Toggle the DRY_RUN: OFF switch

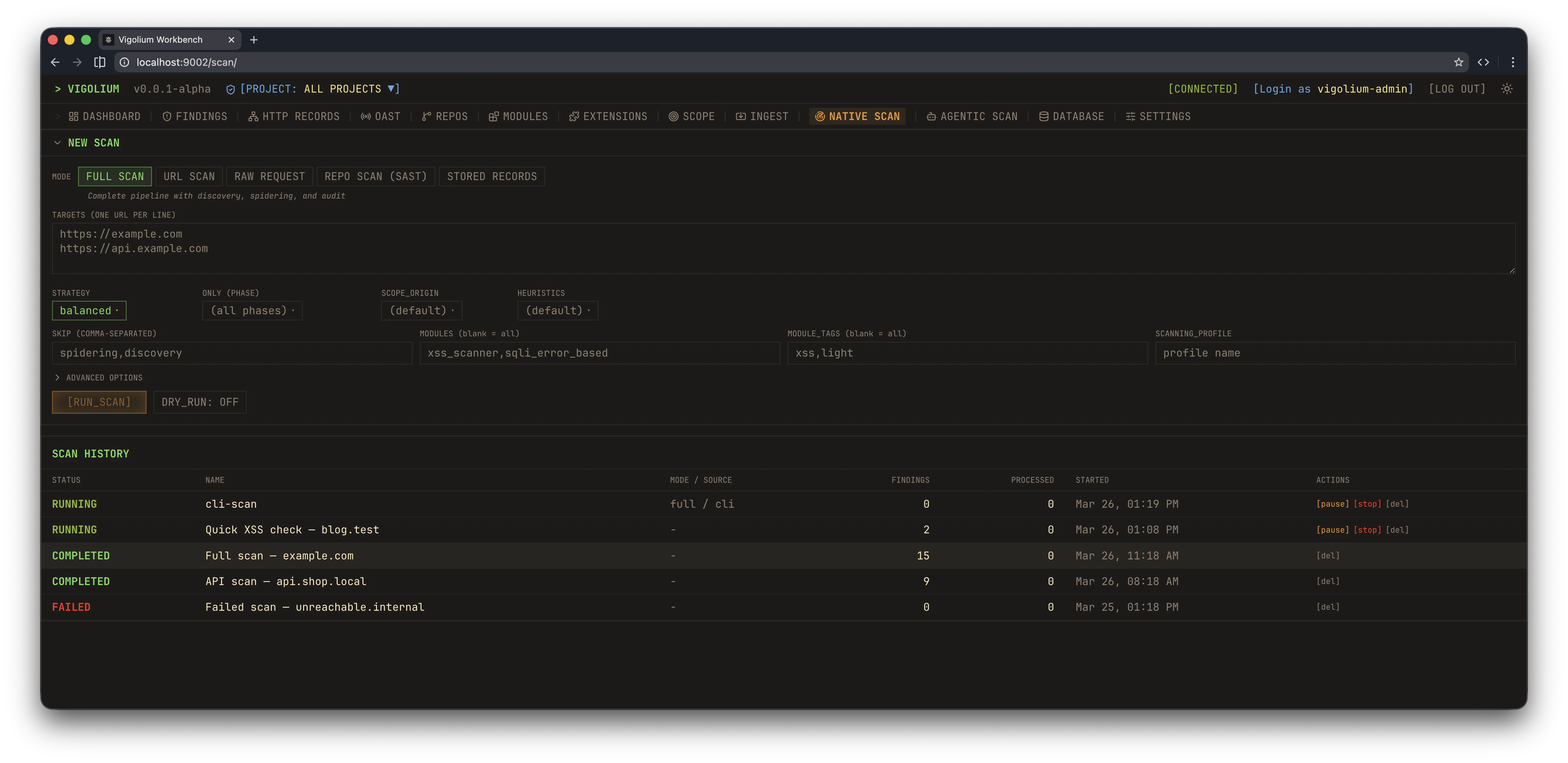coord(200,402)
